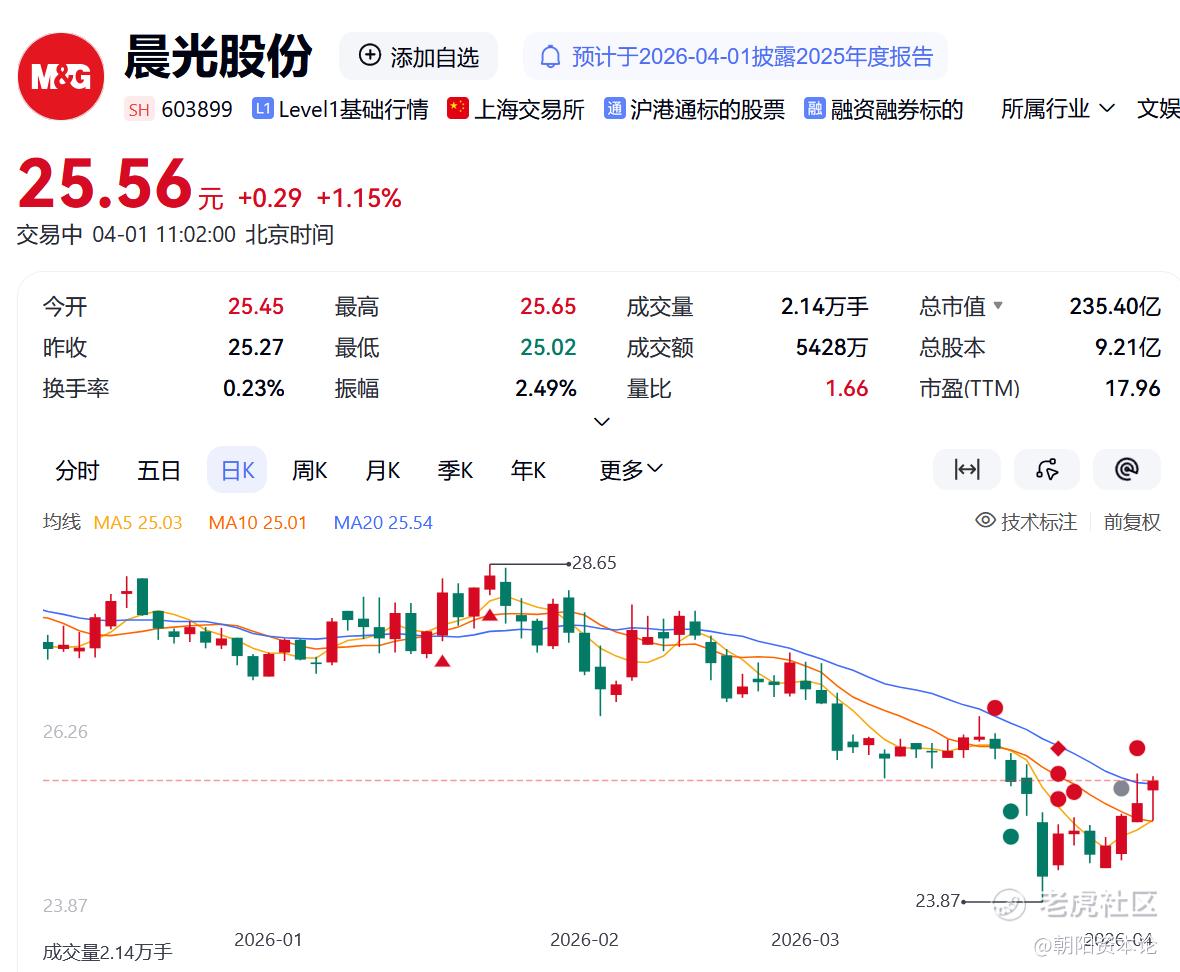
Task: Click the 均线 indicator label
Action: tap(62, 522)
